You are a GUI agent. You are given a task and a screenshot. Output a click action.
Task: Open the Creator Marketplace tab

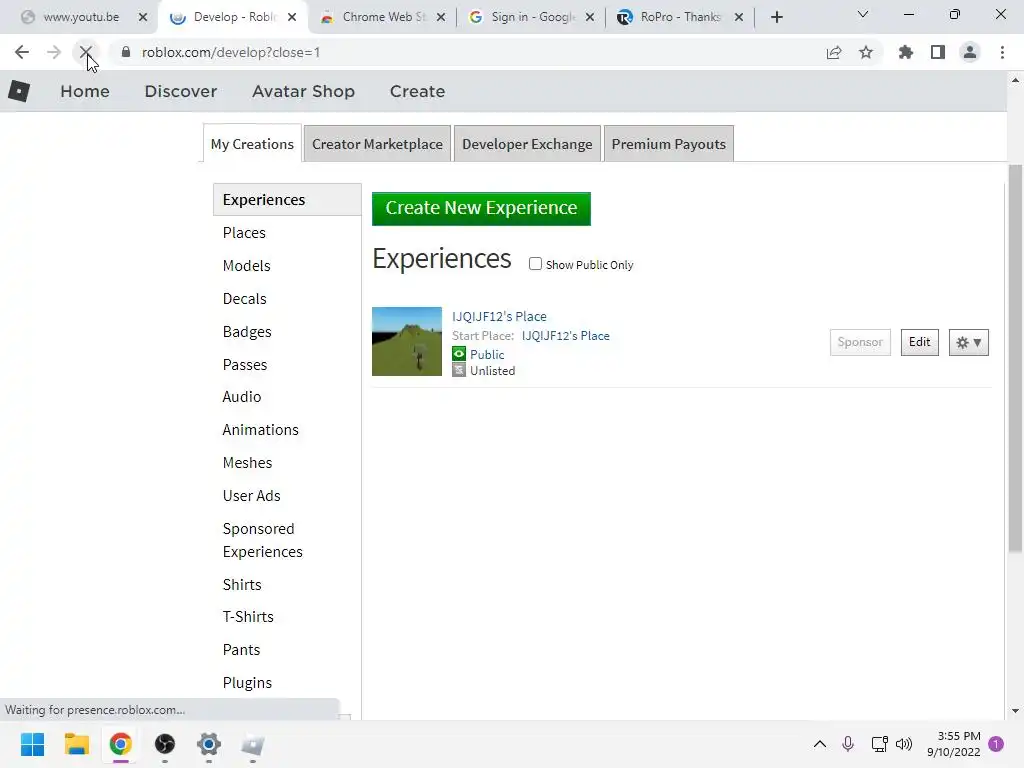pos(377,144)
